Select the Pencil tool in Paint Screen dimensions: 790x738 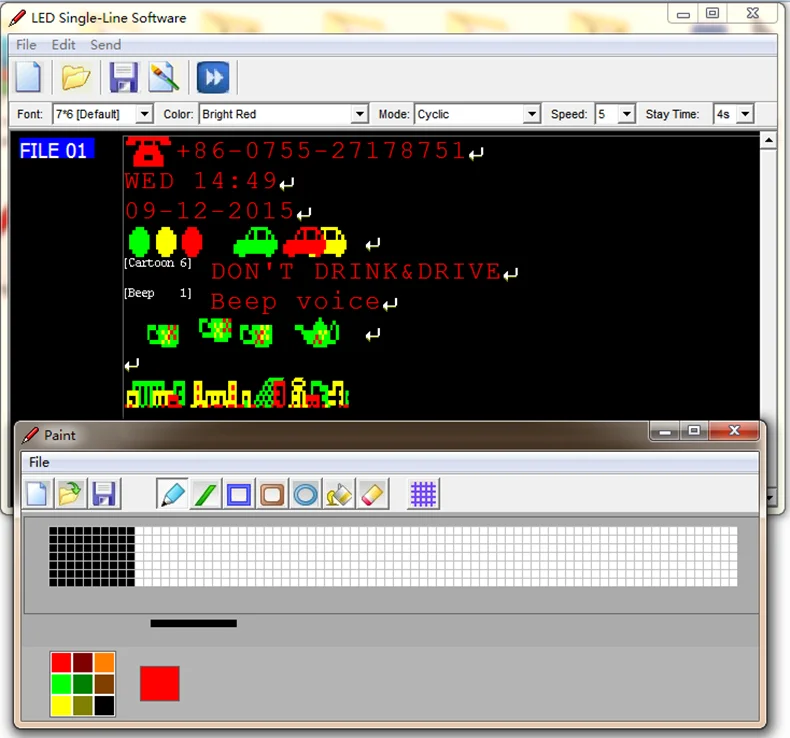[x=172, y=494]
